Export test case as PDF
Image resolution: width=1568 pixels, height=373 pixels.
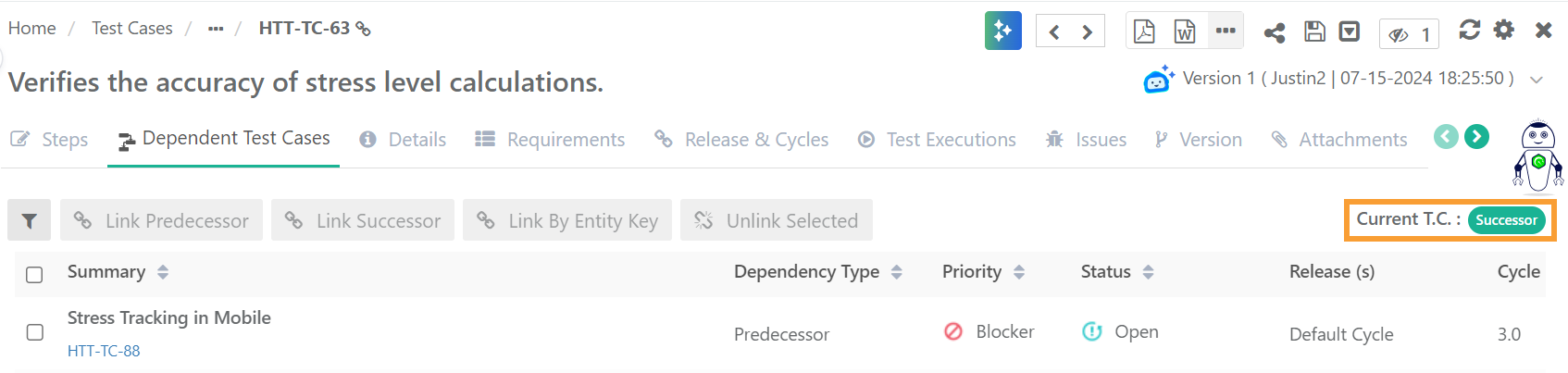pyautogui.click(x=1144, y=31)
